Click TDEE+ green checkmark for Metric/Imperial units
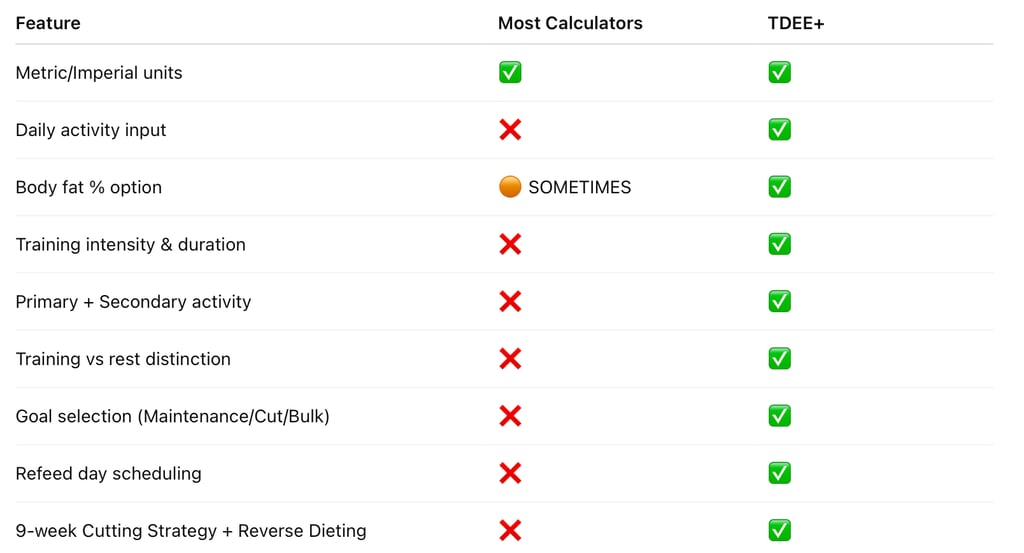Image resolution: width=1024 pixels, height=553 pixels. (780, 72)
